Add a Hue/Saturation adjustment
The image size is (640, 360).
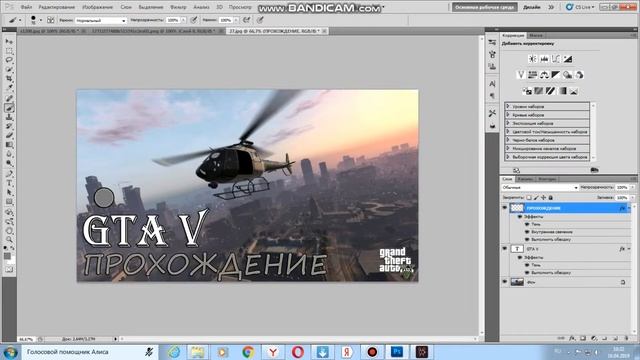(x=533, y=75)
